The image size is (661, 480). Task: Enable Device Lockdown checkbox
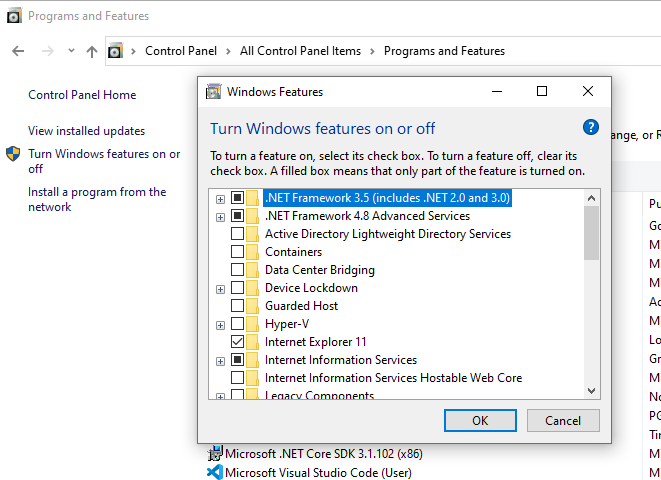click(237, 288)
